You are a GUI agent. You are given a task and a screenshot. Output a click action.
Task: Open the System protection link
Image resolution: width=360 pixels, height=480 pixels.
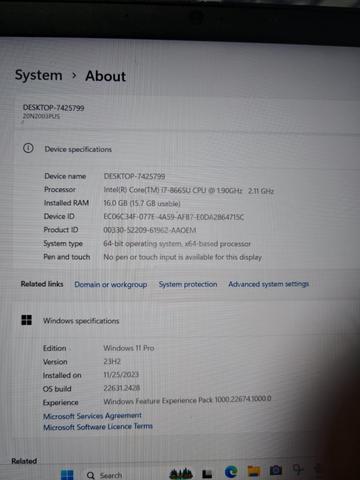click(x=188, y=284)
